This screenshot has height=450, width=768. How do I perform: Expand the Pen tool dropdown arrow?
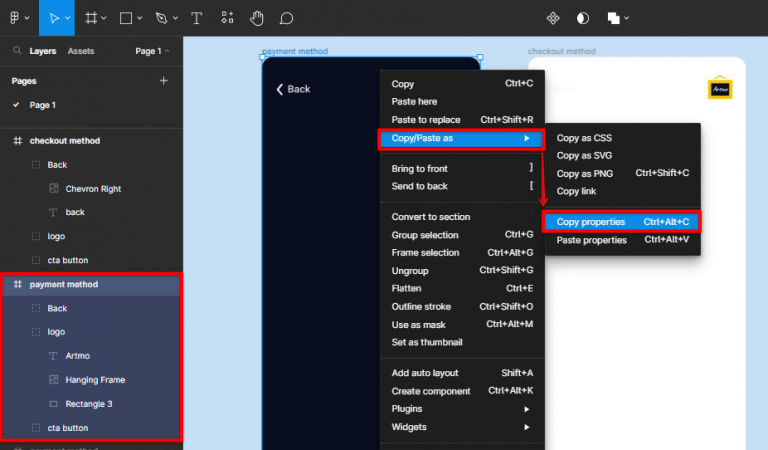(x=175, y=18)
